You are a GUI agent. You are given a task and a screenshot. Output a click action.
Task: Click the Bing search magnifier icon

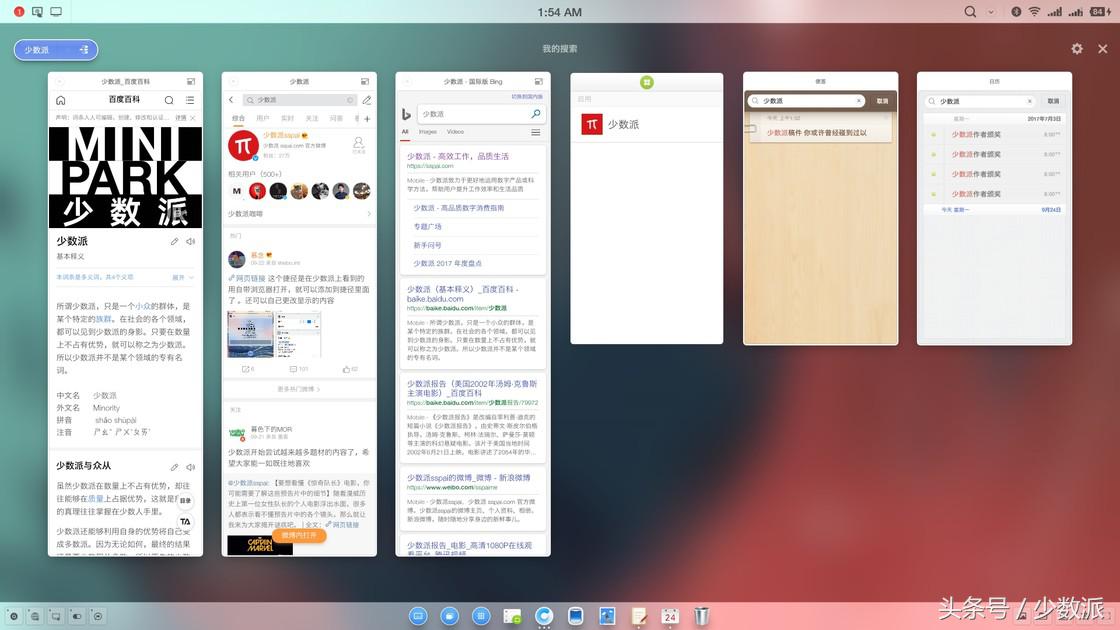click(x=536, y=115)
